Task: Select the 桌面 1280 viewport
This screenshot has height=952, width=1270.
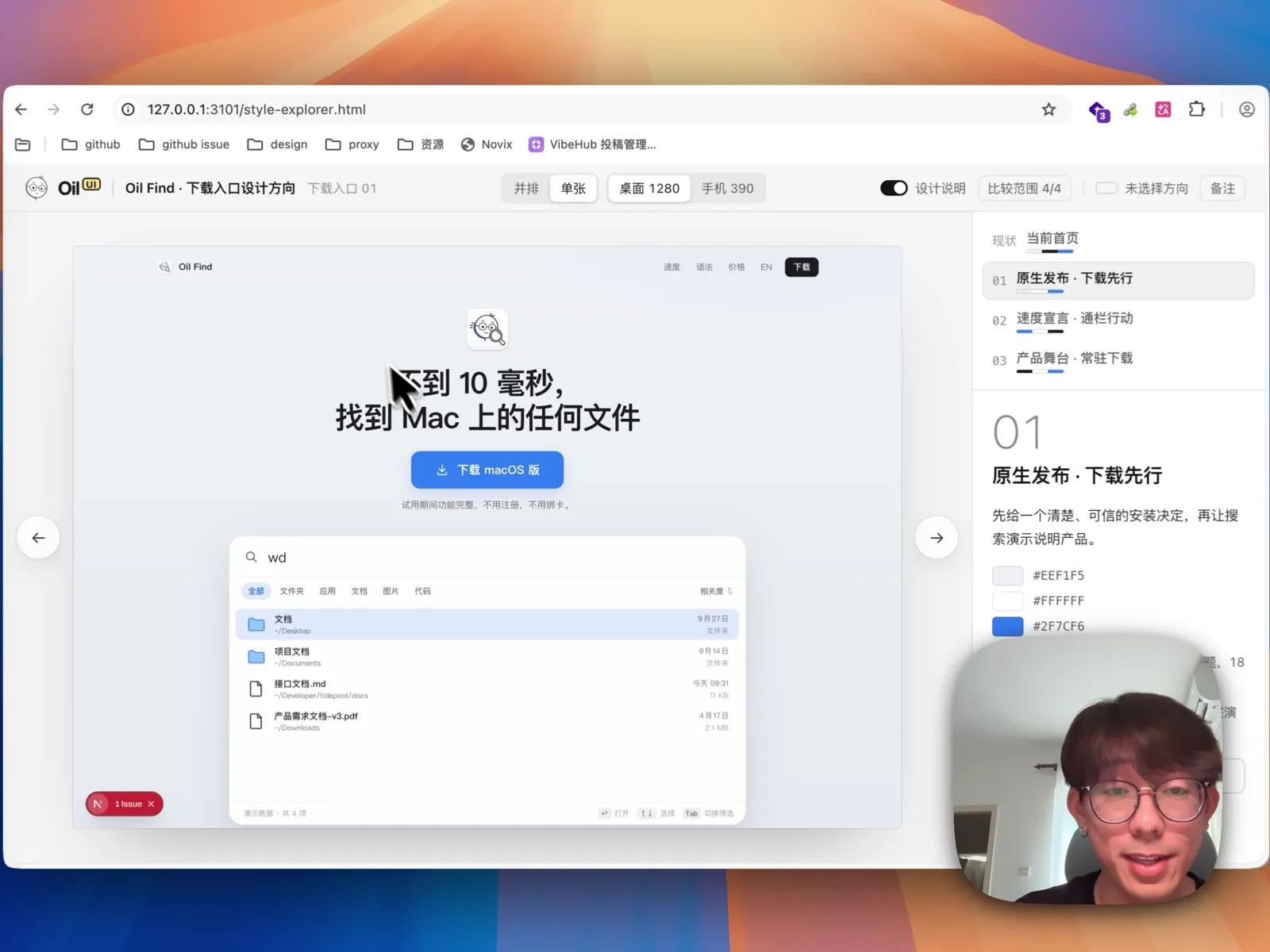Action: point(649,188)
